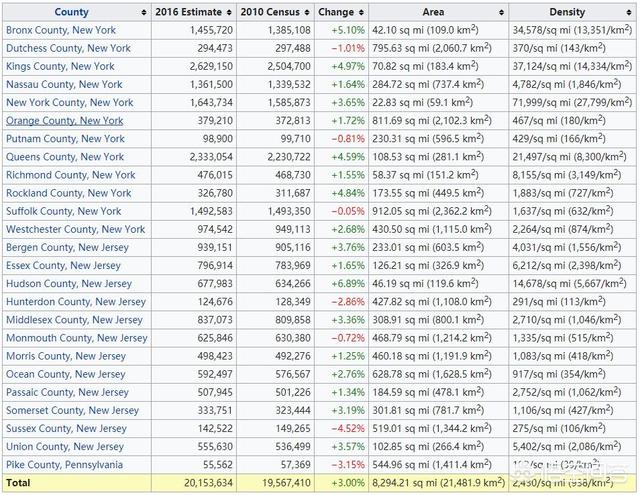Viewport: 640px width, 495px height.
Task: Open Monmouth County, New Jersey link
Action: (x=76, y=338)
